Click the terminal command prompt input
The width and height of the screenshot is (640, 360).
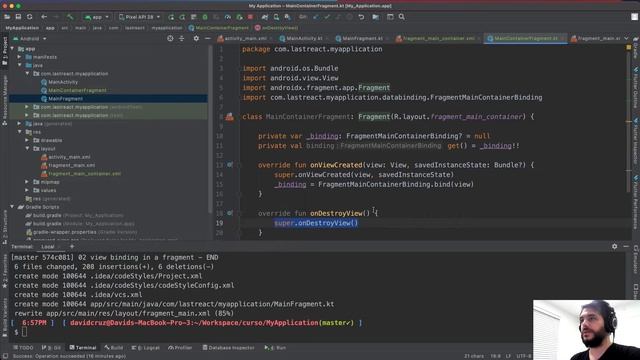tap(24, 332)
